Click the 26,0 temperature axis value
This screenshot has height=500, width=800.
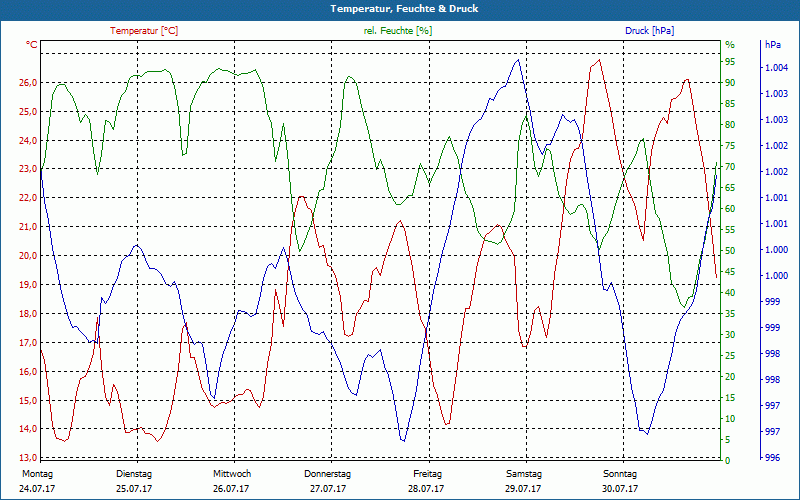click(29, 83)
